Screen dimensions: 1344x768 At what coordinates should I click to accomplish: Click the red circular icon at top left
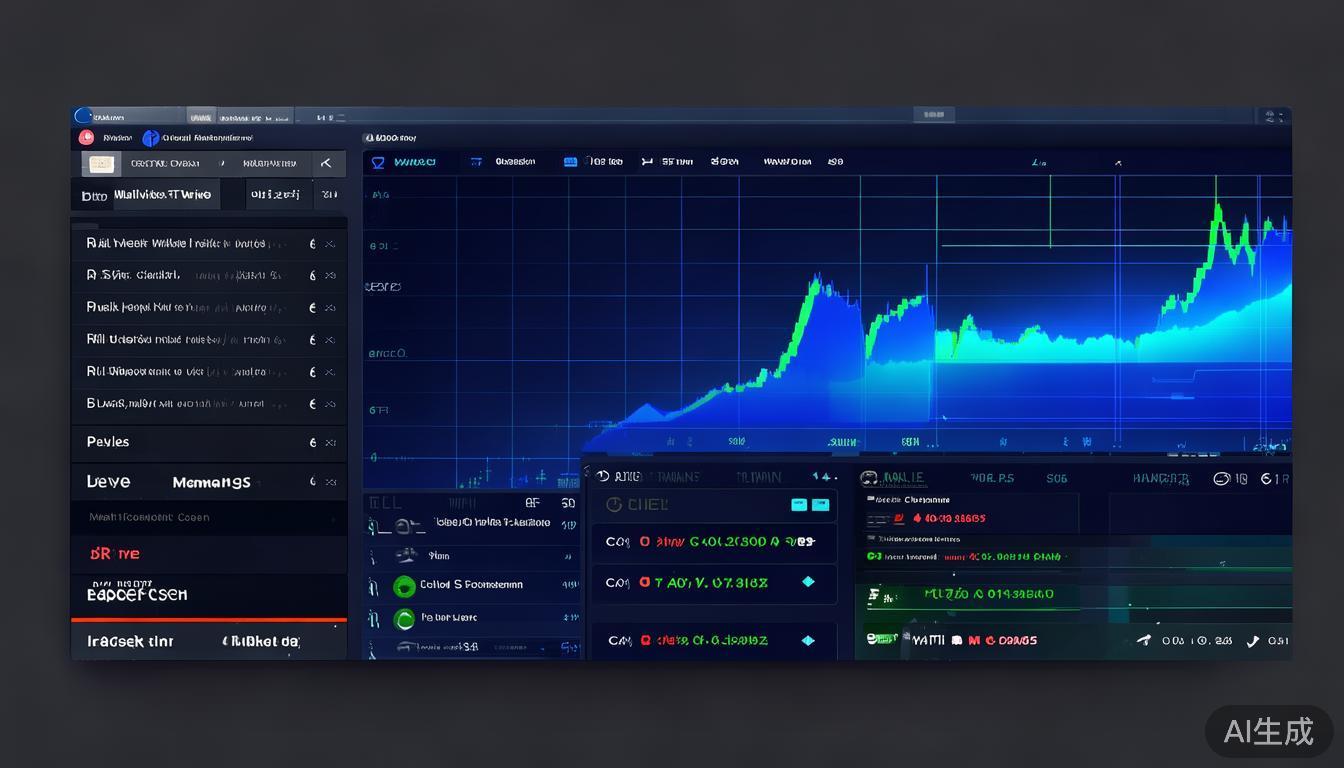coord(86,138)
